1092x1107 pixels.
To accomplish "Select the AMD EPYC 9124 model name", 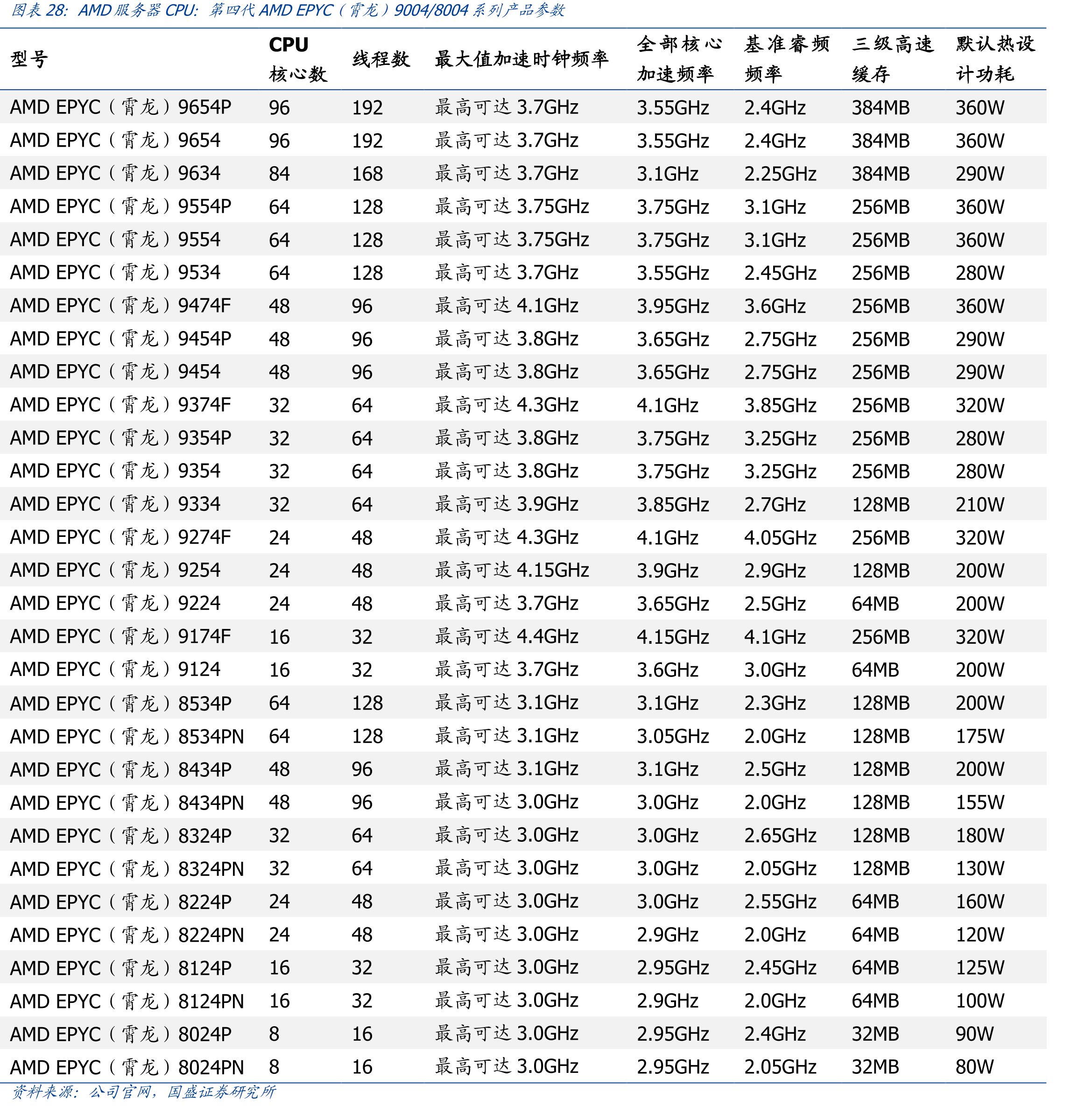I will 115,670.
